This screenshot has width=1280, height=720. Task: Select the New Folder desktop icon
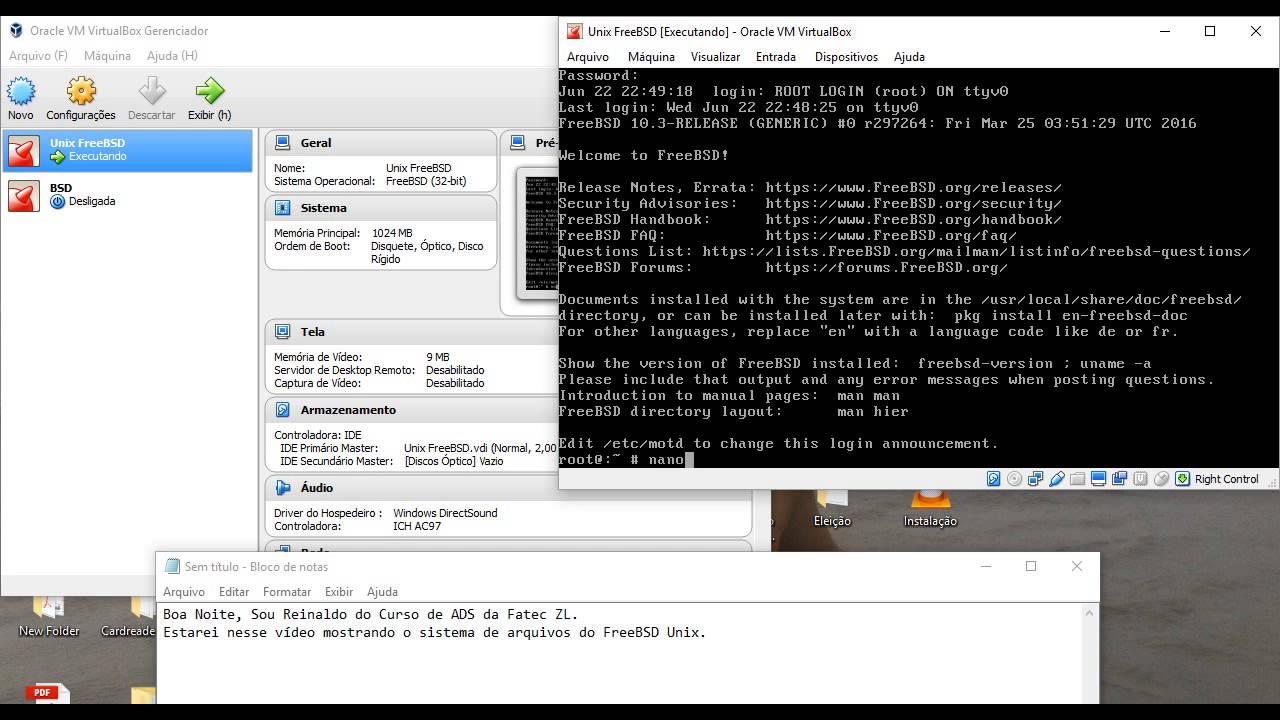tap(49, 617)
